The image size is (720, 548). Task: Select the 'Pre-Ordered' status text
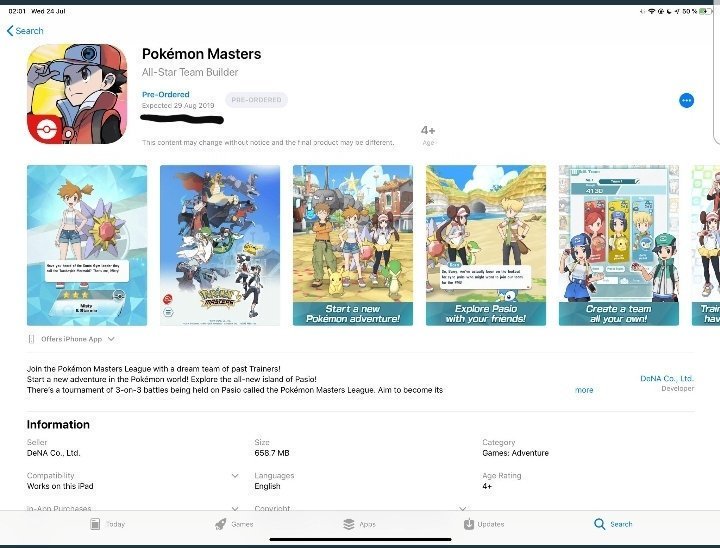click(165, 94)
